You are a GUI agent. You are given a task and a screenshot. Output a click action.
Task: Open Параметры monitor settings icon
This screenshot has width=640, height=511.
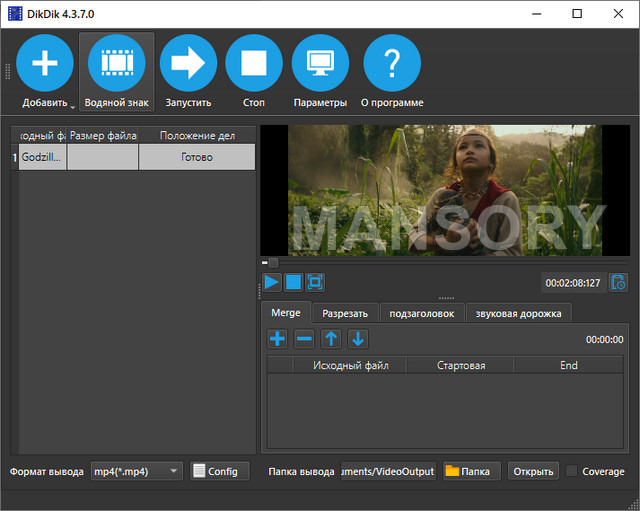pos(320,63)
